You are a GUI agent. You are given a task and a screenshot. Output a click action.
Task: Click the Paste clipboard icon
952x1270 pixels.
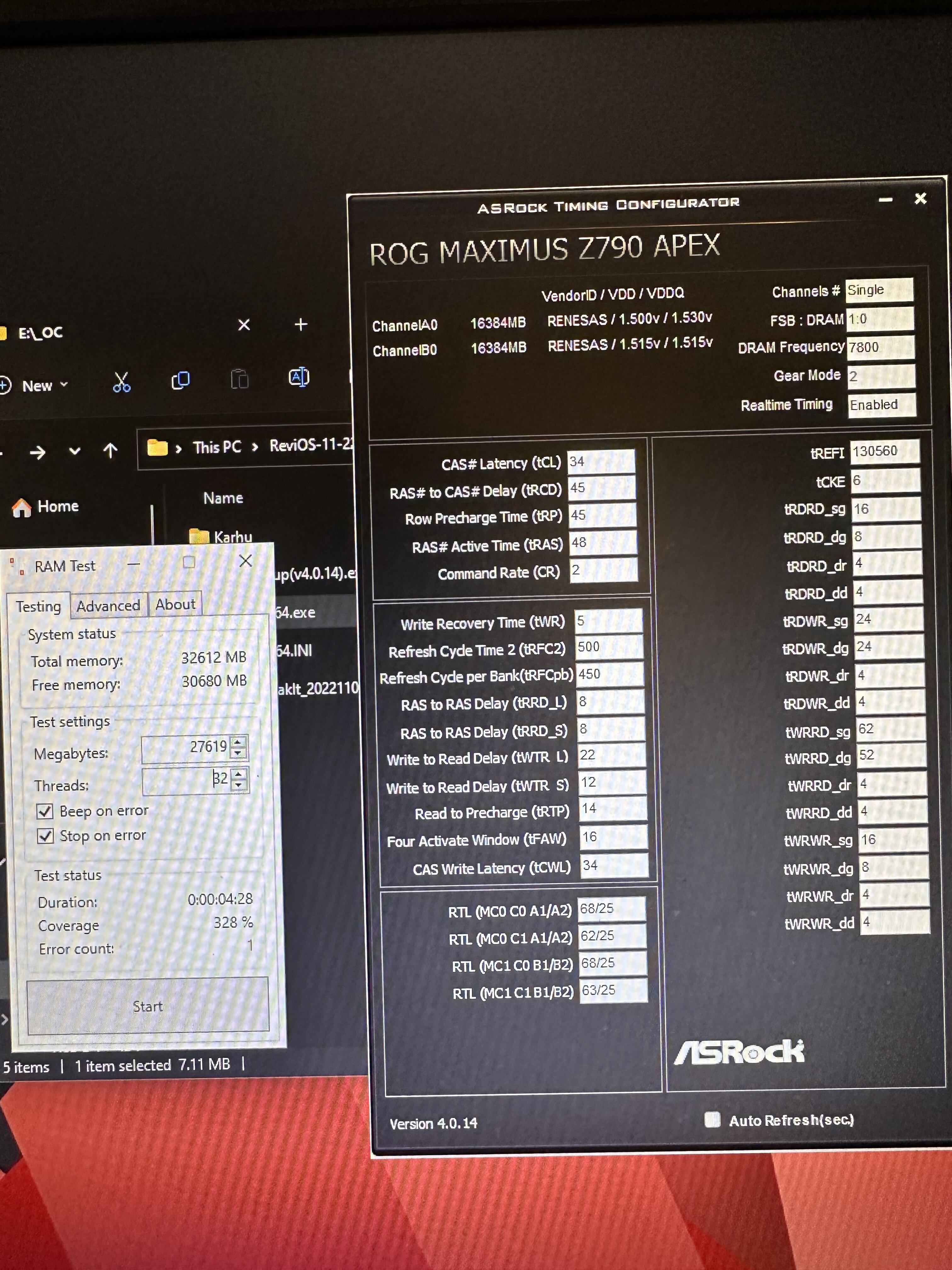[x=239, y=379]
